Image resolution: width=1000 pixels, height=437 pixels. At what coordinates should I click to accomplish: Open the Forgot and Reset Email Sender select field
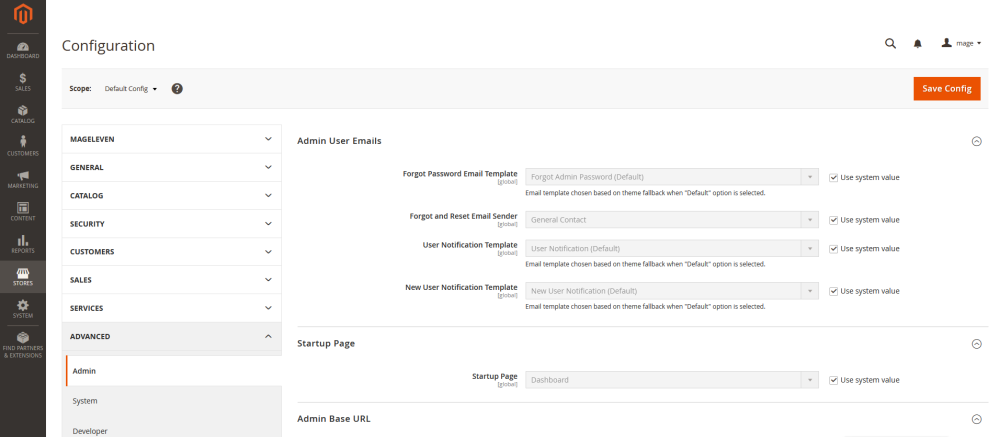[672, 219]
